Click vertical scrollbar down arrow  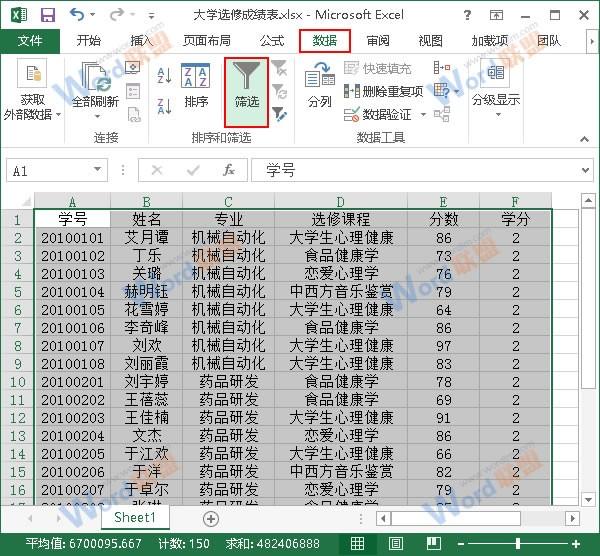click(x=588, y=499)
